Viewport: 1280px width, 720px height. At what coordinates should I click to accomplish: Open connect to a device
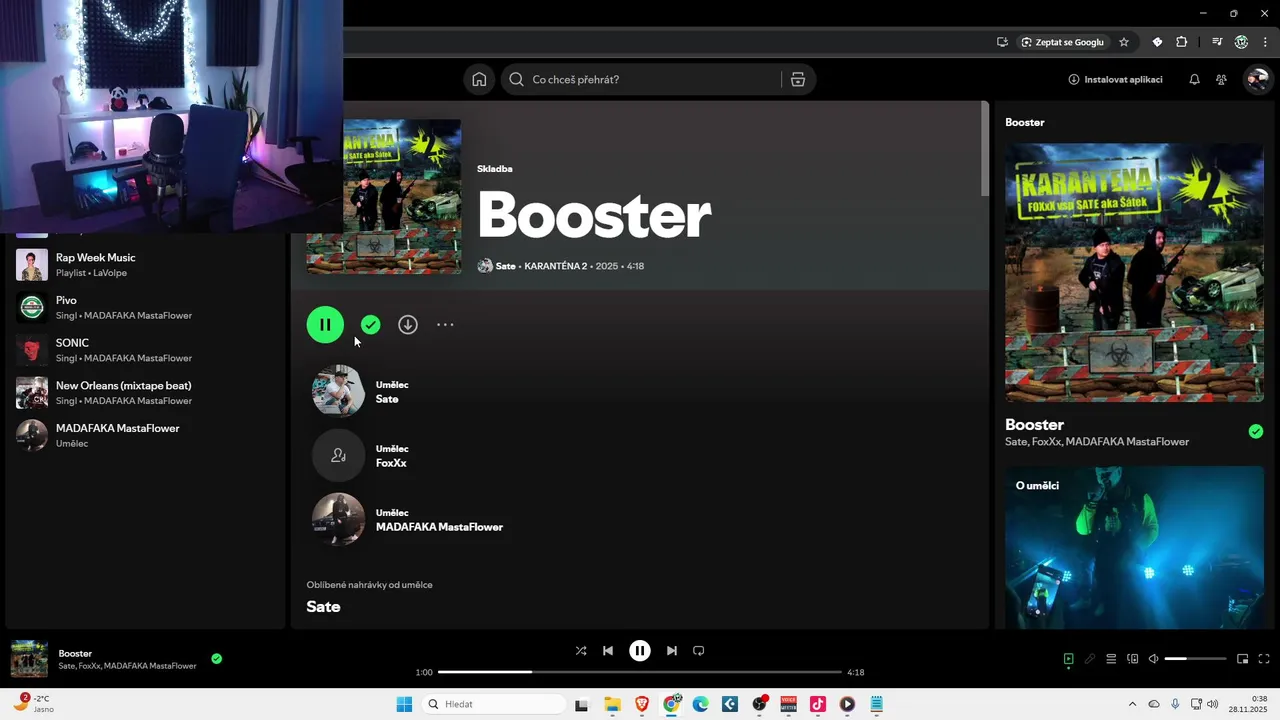coord(1132,659)
